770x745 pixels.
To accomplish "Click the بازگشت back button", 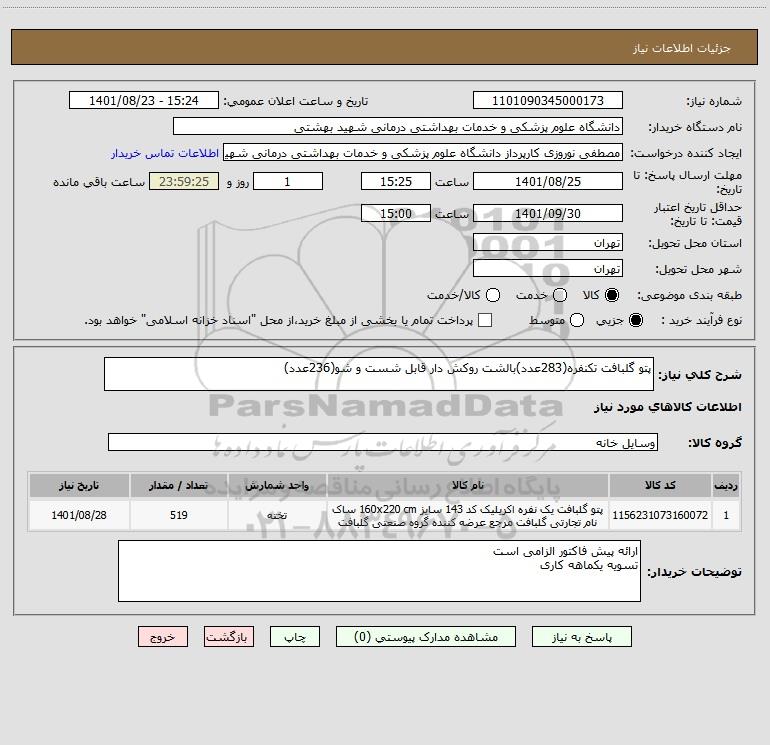I will [229, 637].
